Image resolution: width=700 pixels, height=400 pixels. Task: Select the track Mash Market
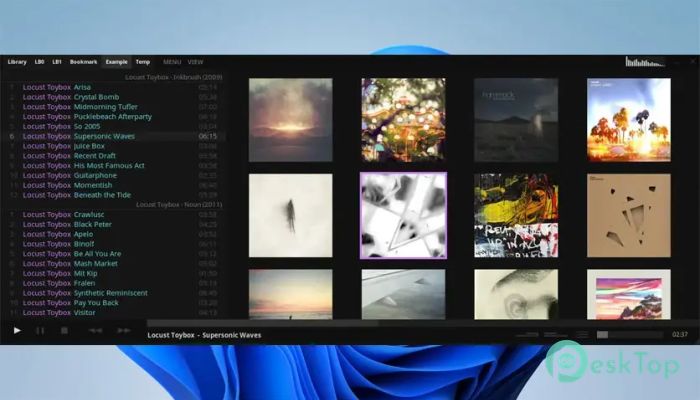[114, 264]
